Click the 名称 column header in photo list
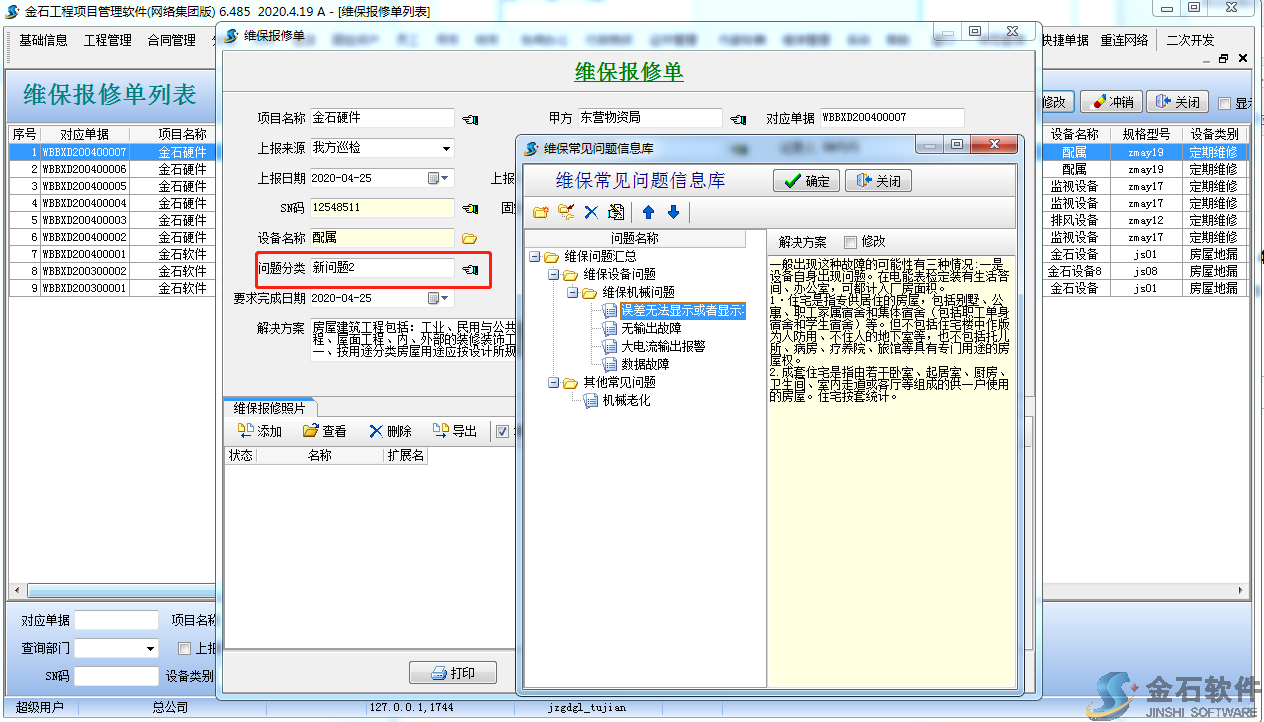Image resolution: width=1264 pixels, height=722 pixels. [x=320, y=456]
